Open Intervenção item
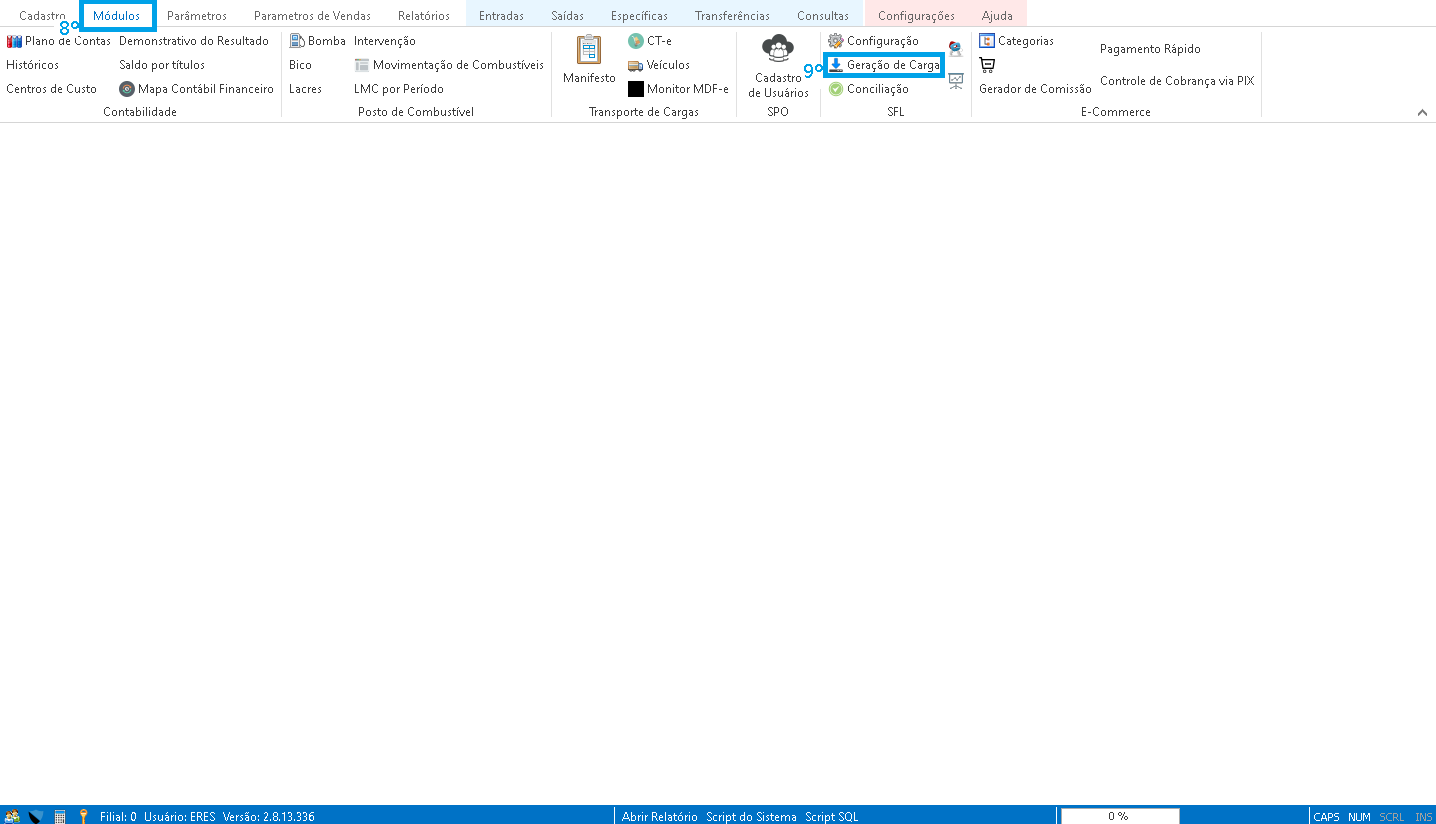Screen dimensions: 1436x824 pos(385,41)
